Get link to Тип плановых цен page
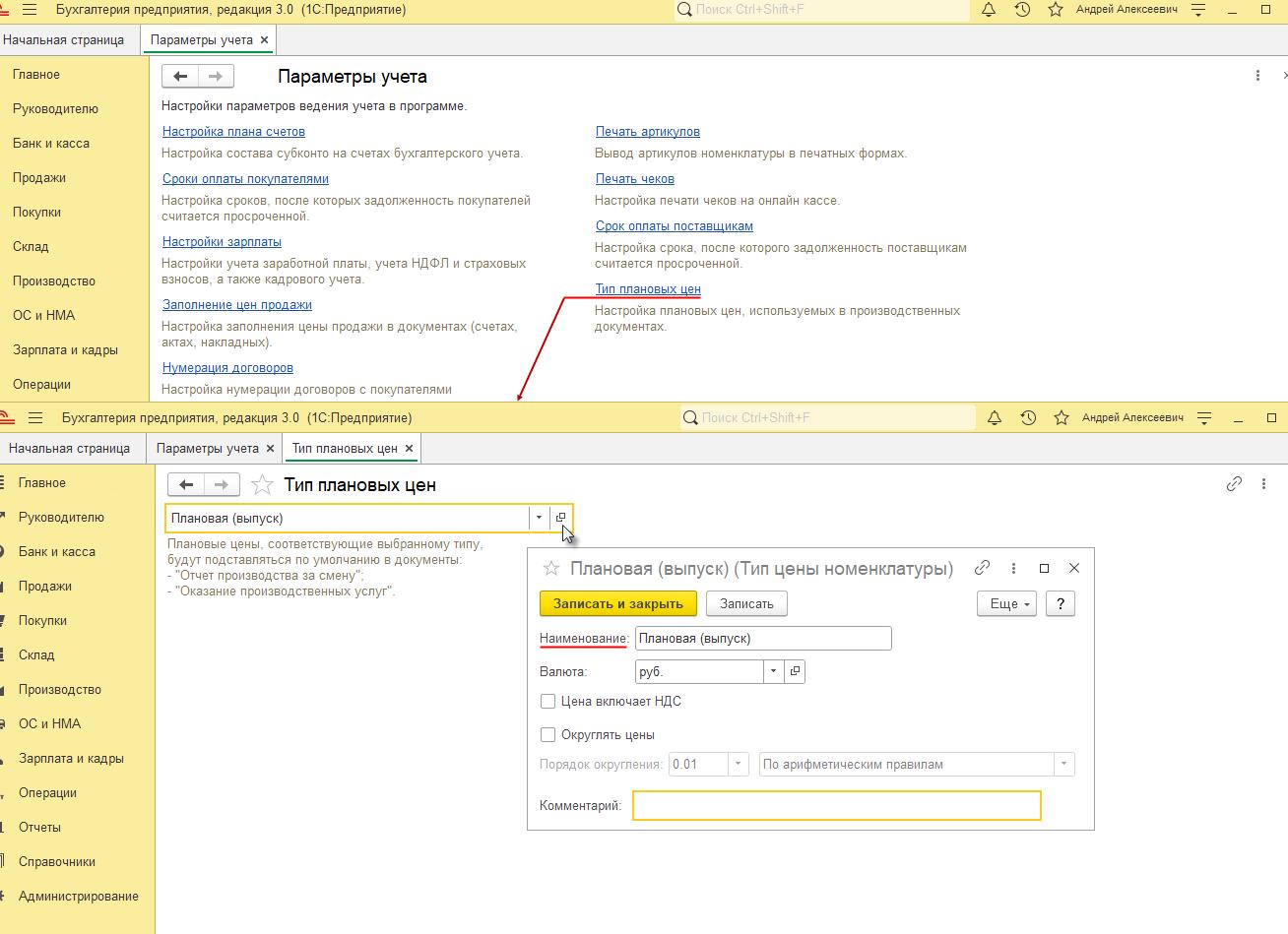Screen dimensions: 1288x934 (x=1234, y=484)
